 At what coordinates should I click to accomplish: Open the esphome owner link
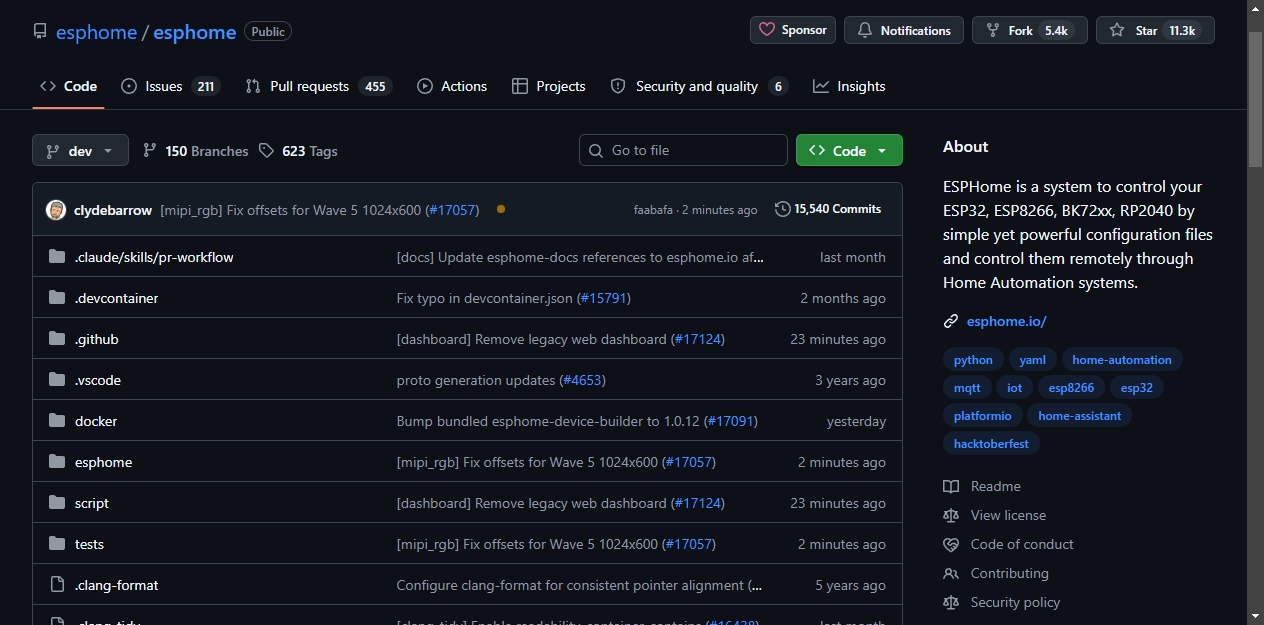(96, 32)
